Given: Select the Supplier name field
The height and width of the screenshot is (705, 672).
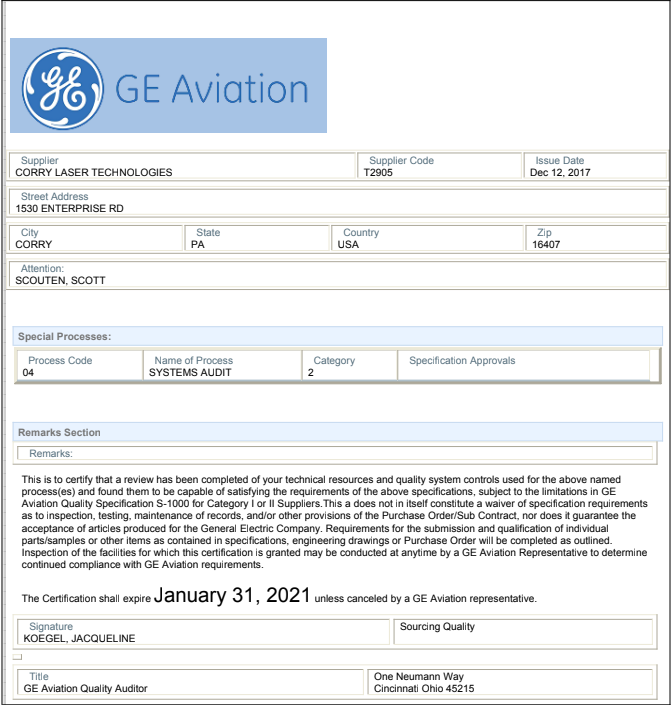Looking at the screenshot, I should [183, 167].
